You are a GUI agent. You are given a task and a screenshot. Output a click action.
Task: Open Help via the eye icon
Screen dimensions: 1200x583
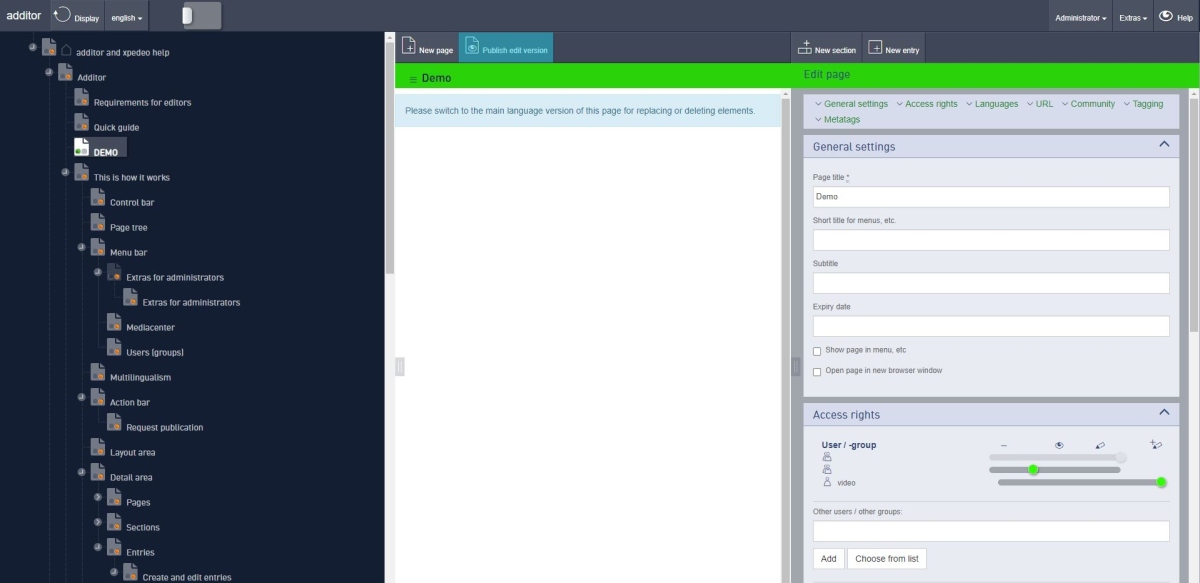(1165, 16)
